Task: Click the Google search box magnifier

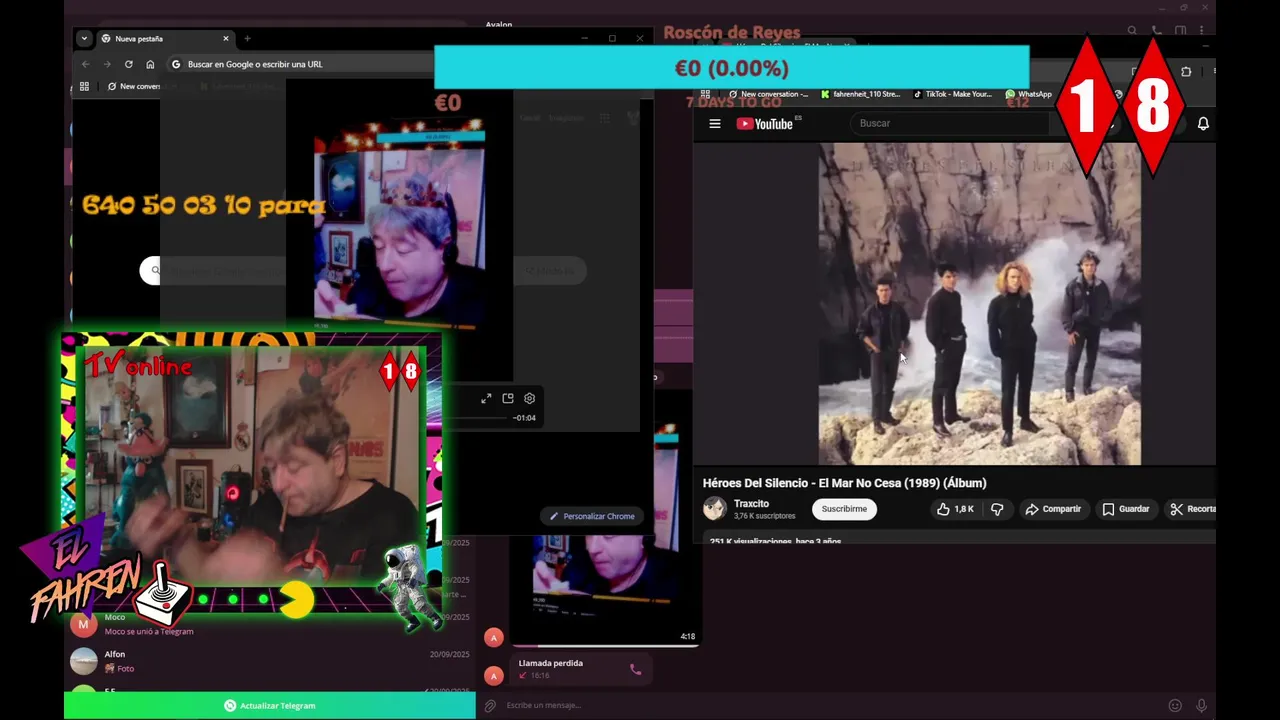Action: click(x=154, y=270)
